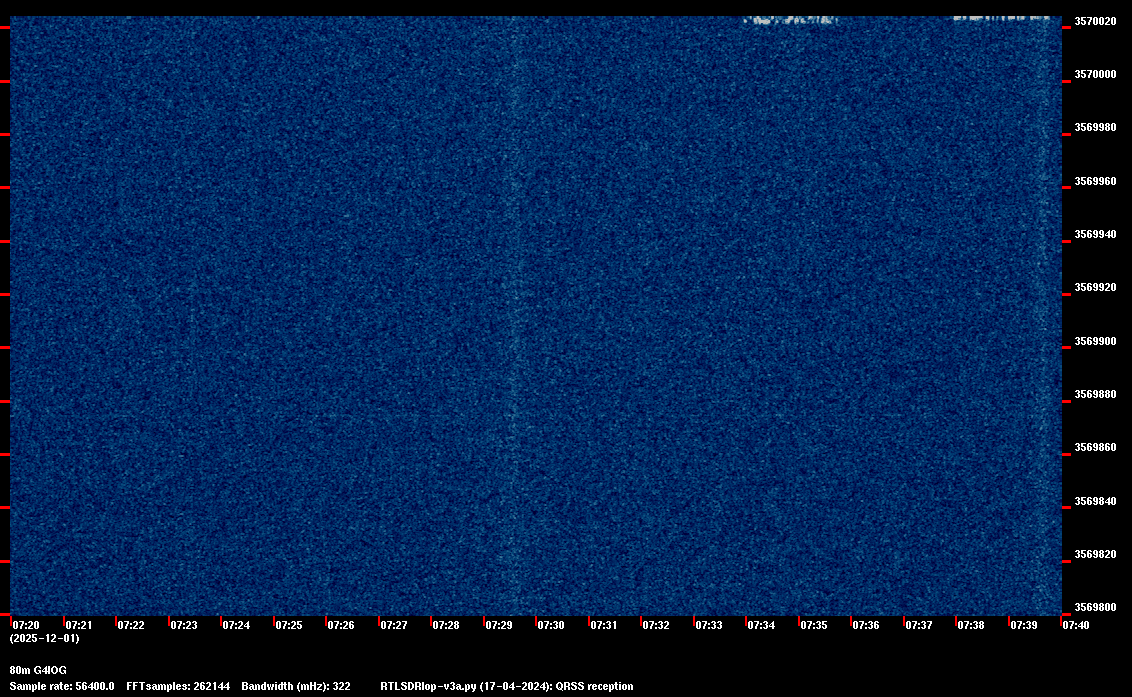Select the 07:26 time axis label
1132x697 pixels.
(x=341, y=625)
